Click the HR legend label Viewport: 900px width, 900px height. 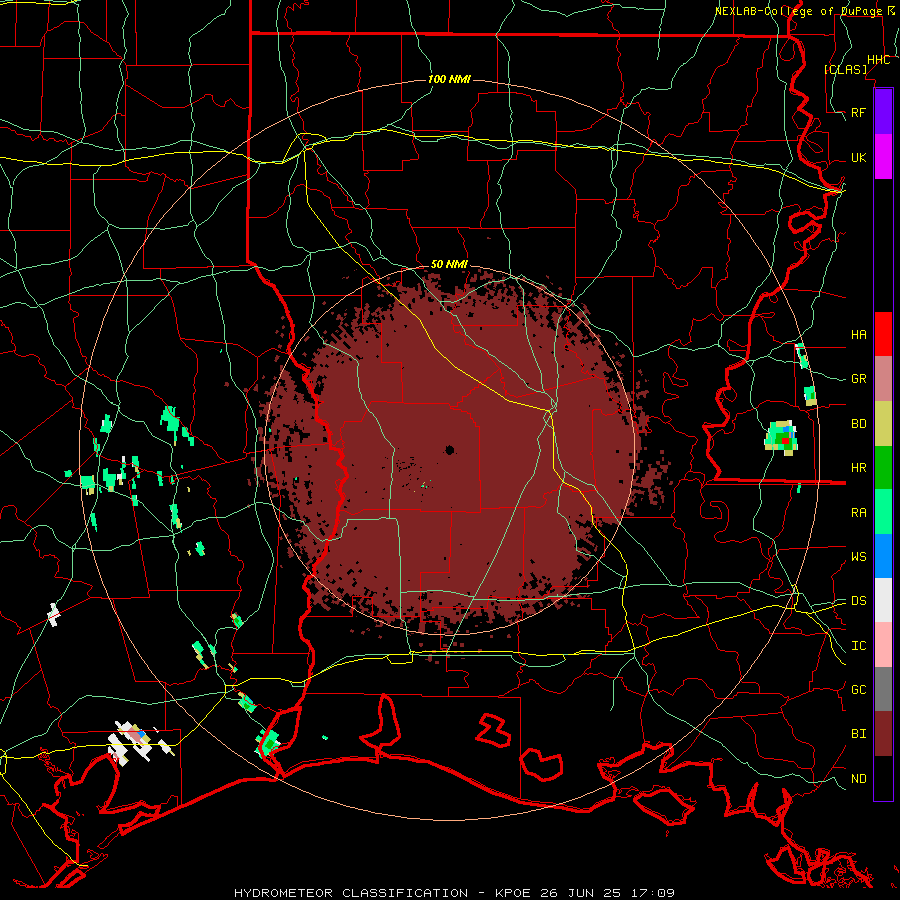pyautogui.click(x=858, y=468)
